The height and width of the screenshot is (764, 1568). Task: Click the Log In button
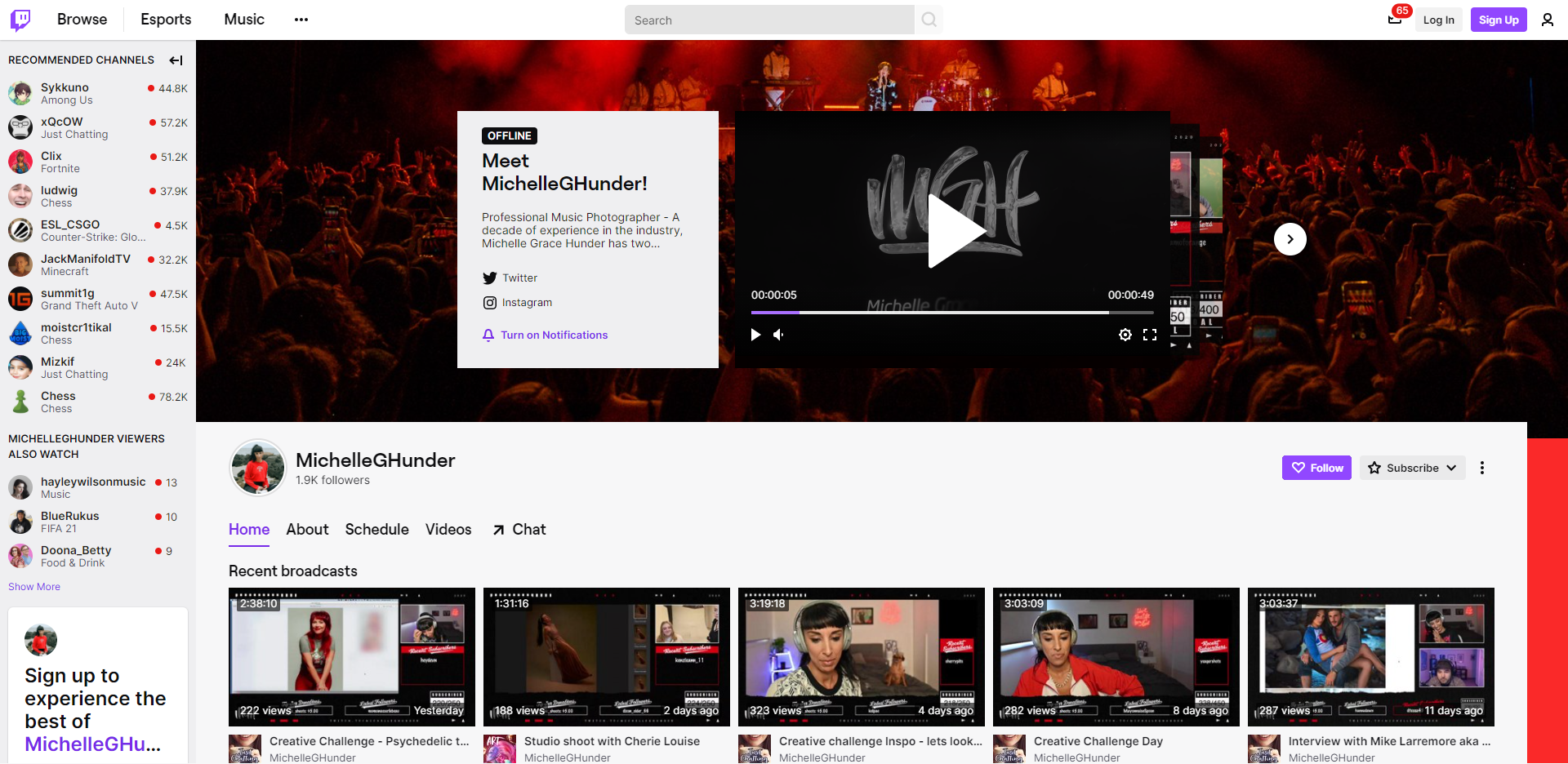pos(1438,20)
